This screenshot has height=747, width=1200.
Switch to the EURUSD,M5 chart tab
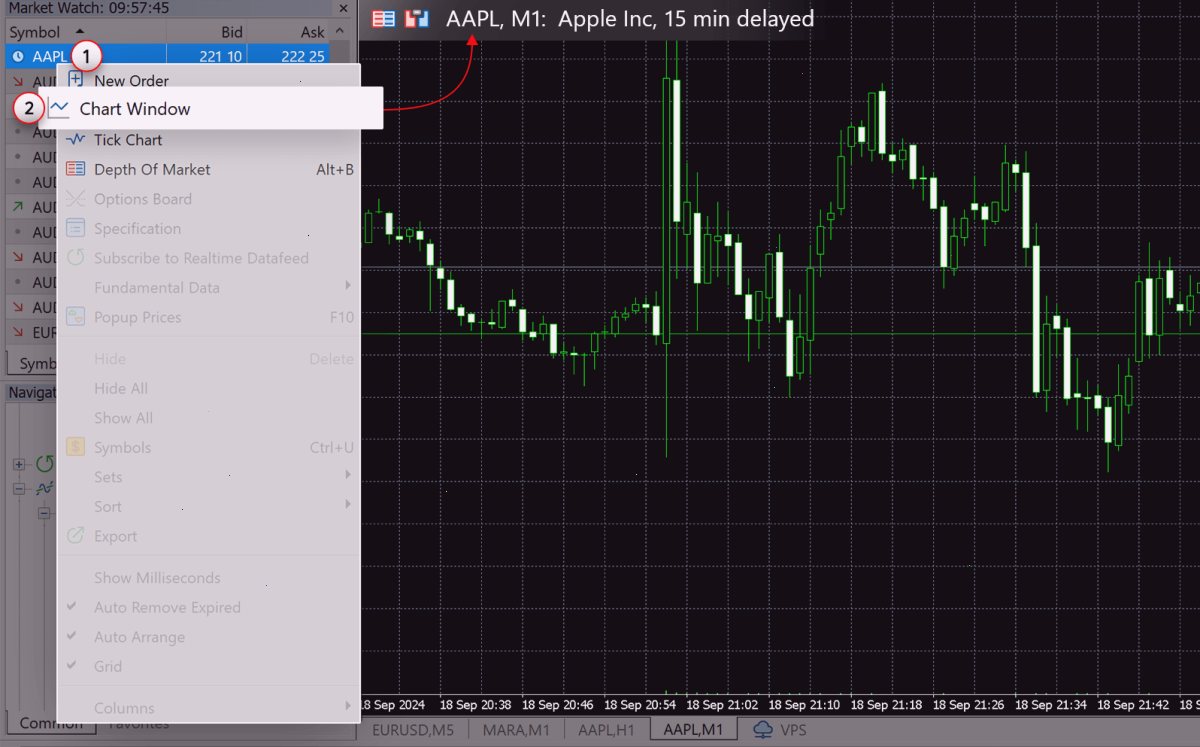(x=413, y=729)
